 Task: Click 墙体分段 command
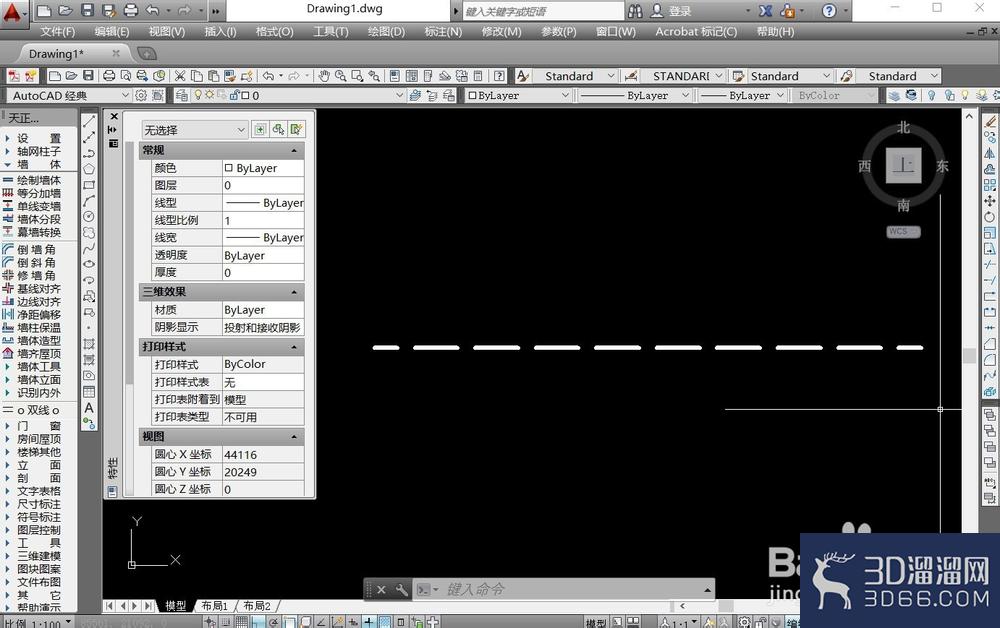tap(39, 219)
